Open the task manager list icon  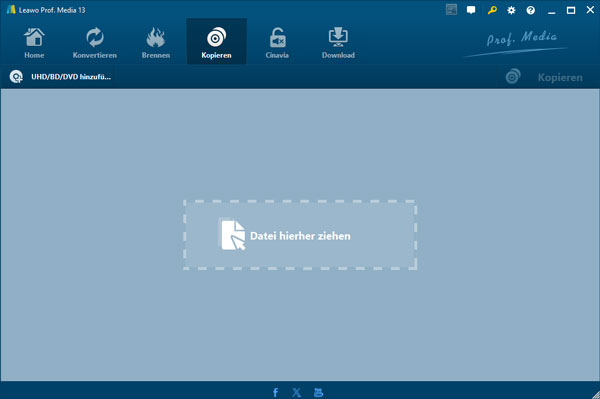coord(452,10)
